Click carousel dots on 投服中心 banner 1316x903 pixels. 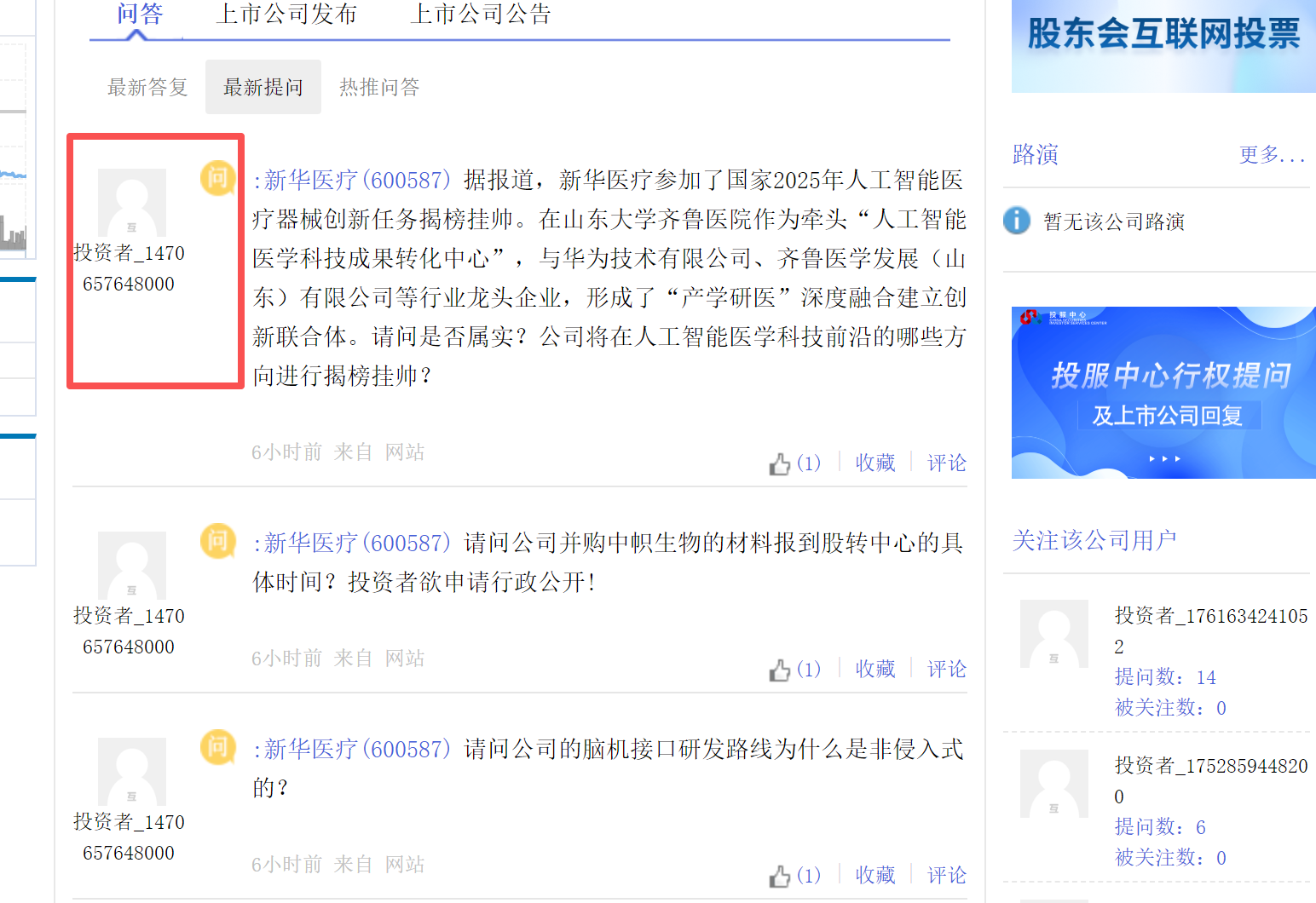point(1164,459)
